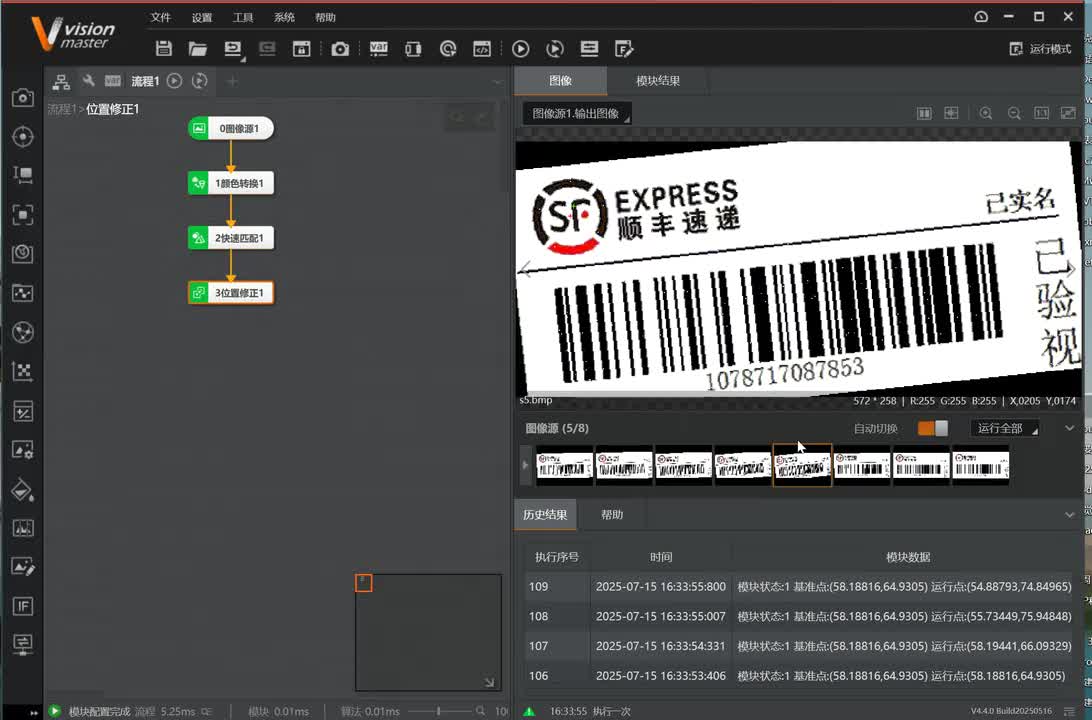
Task: Open the 设置 menu
Action: (201, 17)
